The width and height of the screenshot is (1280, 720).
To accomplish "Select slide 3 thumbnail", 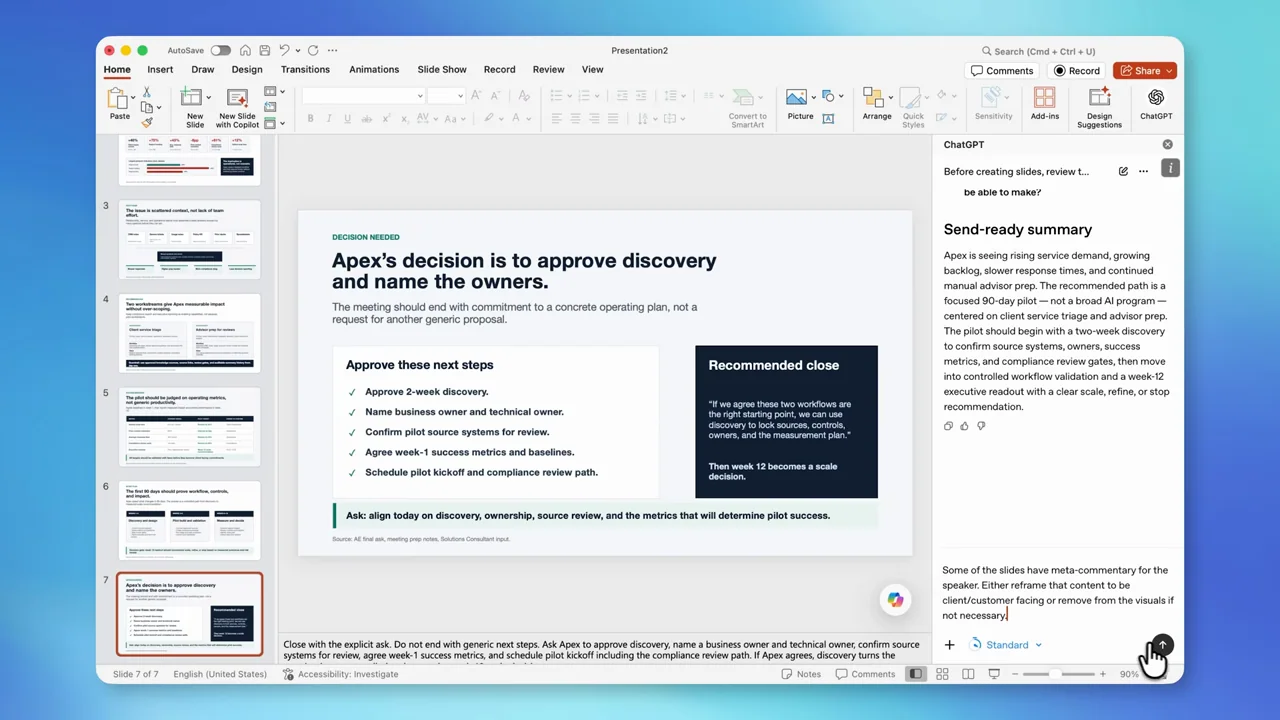I will (x=189, y=239).
